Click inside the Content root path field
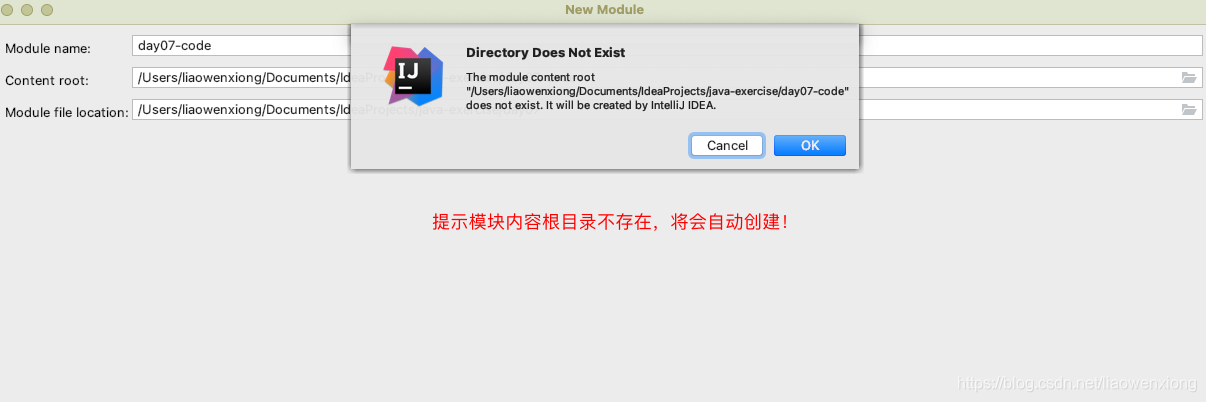 [x=667, y=78]
